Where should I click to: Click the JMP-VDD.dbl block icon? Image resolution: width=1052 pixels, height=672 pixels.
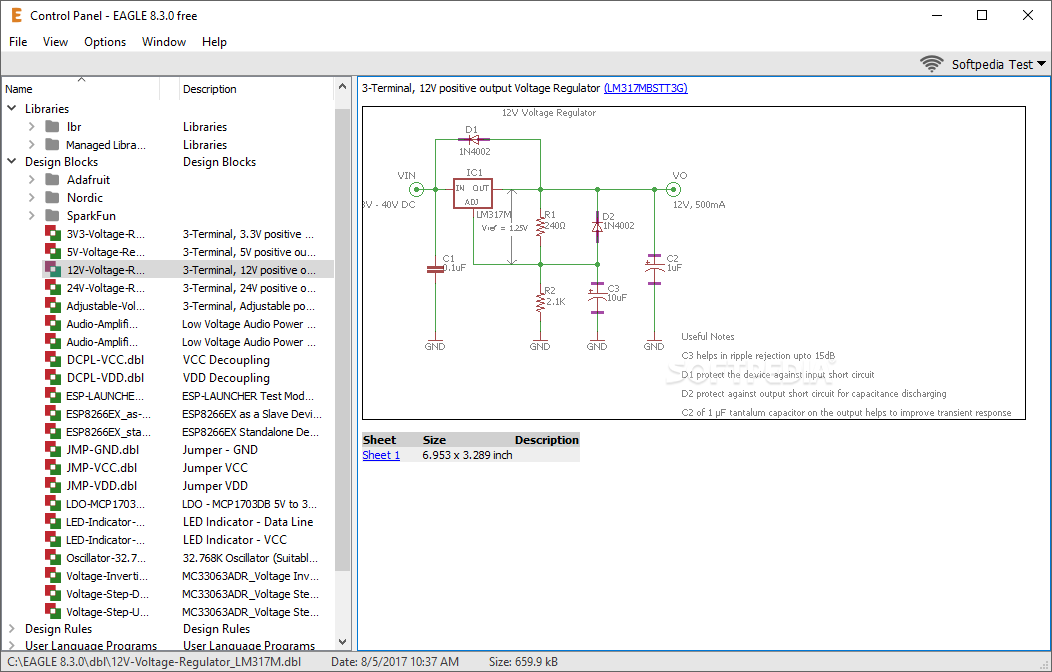point(53,485)
